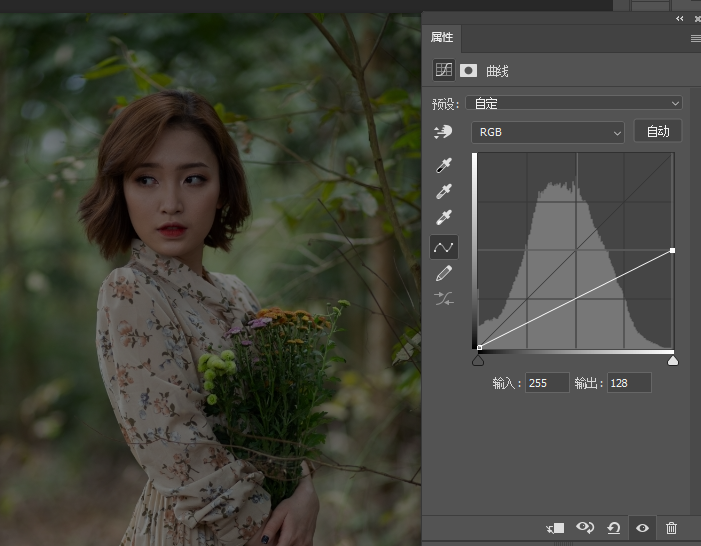701x546 pixels.
Task: Collapse the panel with double arrows
Action: pyautogui.click(x=680, y=18)
